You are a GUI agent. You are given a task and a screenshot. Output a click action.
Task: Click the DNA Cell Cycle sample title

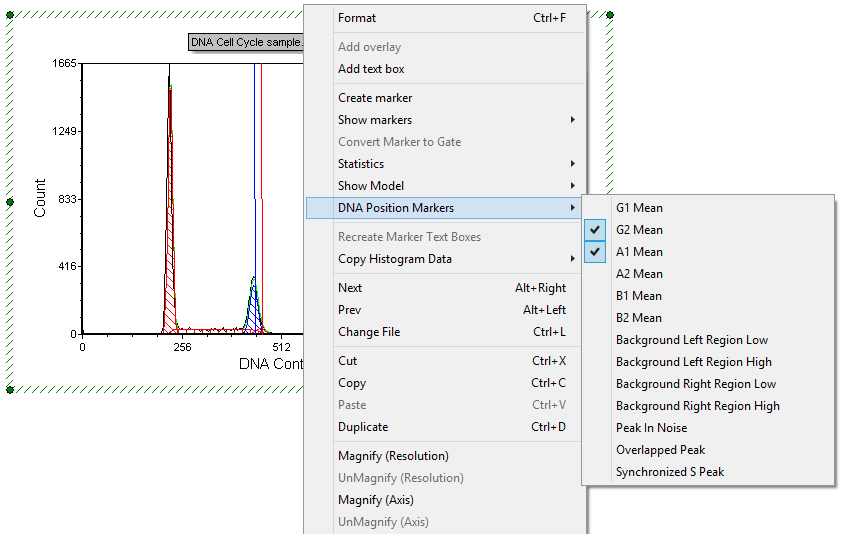[246, 43]
